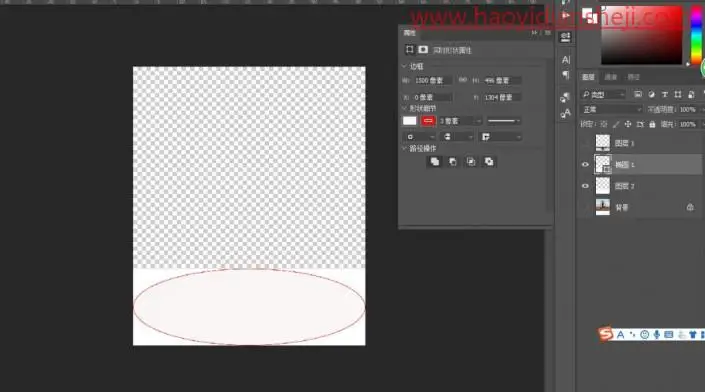Switch to the Paths tab
The height and width of the screenshot is (392, 705).
point(634,77)
